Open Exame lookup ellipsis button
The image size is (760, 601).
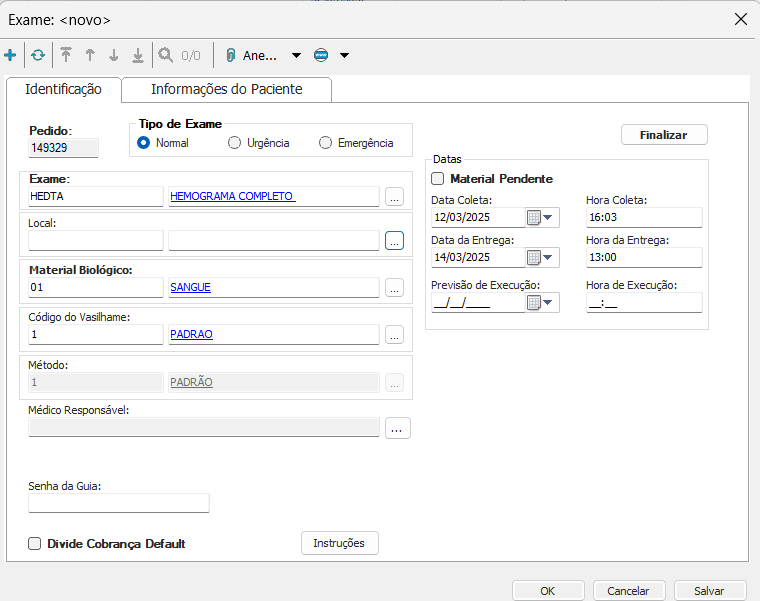[x=394, y=197]
